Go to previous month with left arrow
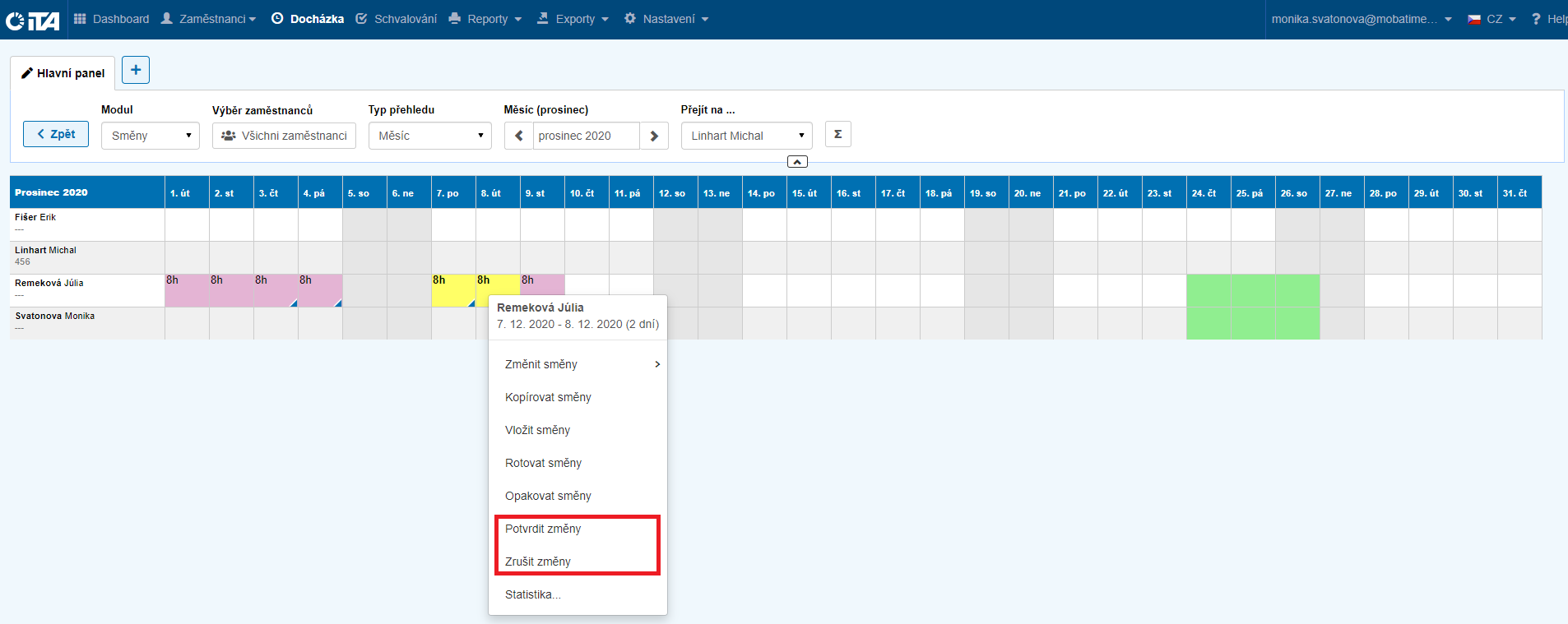1568x624 pixels. coord(519,136)
